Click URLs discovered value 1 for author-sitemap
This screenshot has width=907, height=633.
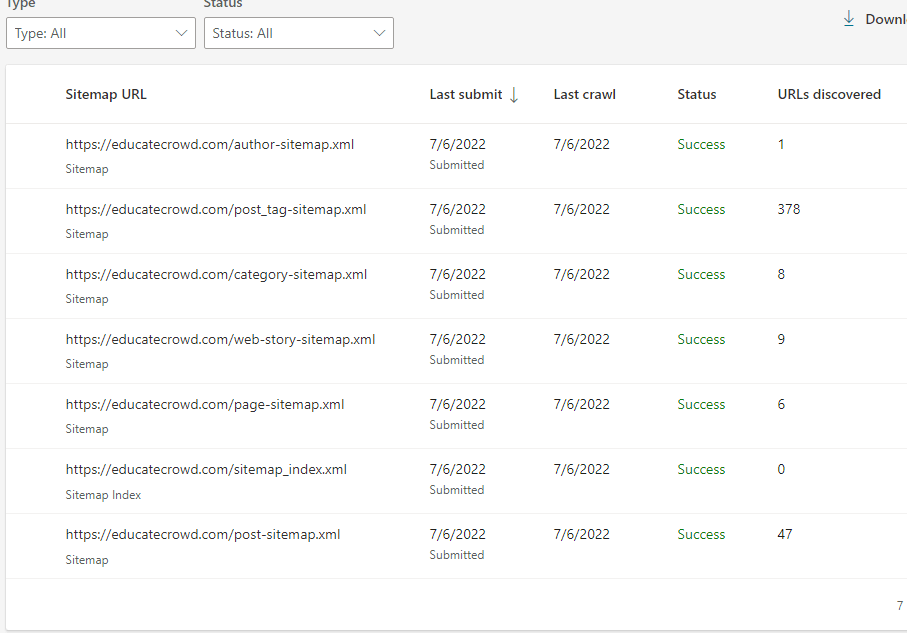pyautogui.click(x=781, y=144)
